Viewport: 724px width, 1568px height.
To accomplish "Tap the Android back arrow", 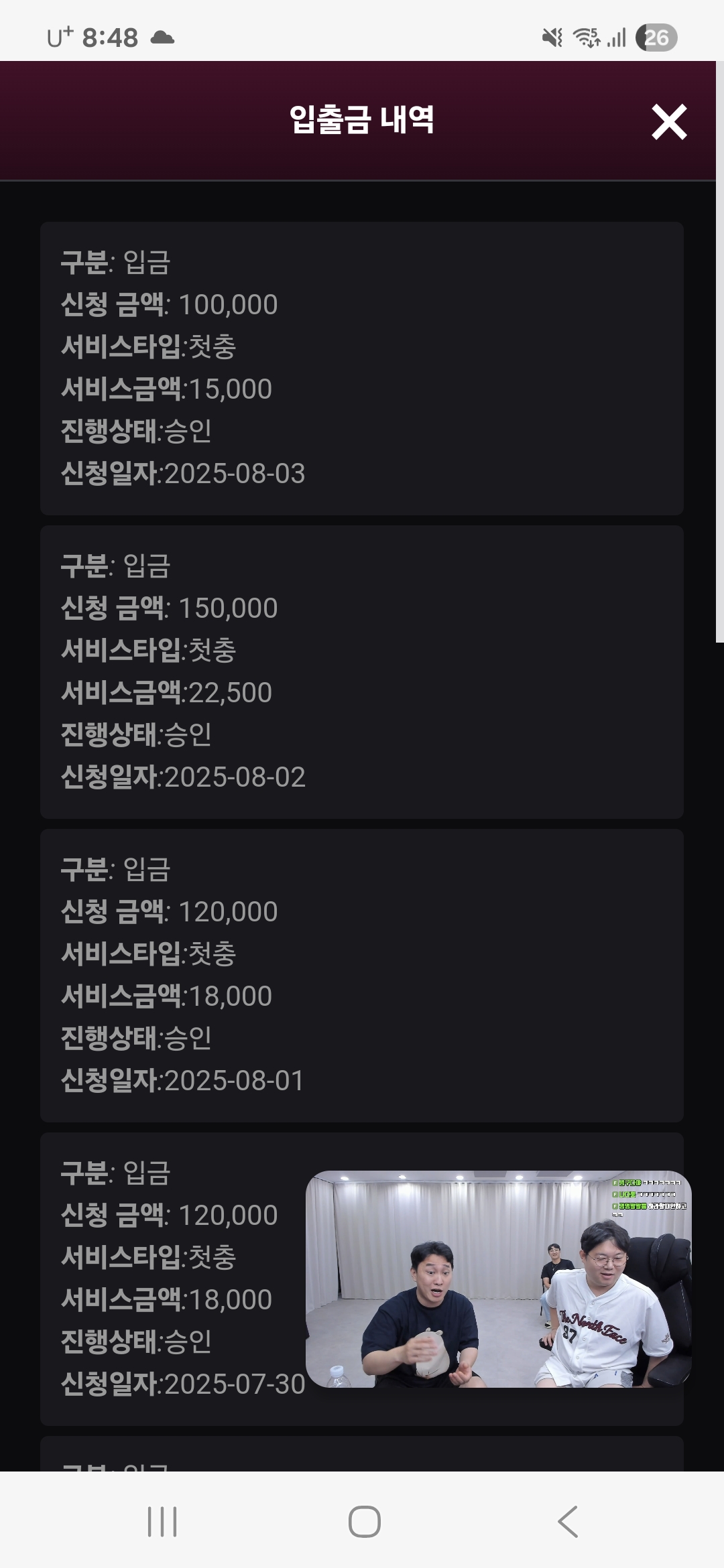I will click(568, 1522).
